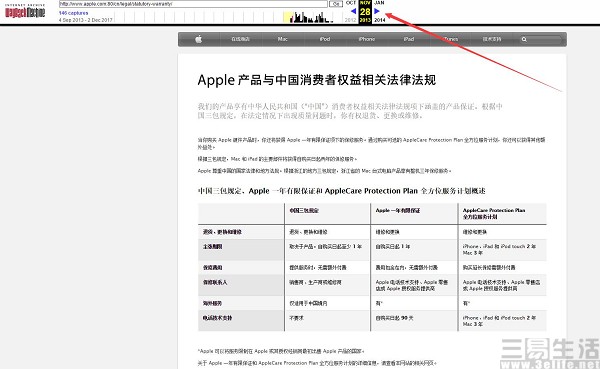The height and width of the screenshot is (369, 600).
Task: Click the Wayback Machine logo
Action: coord(25,12)
